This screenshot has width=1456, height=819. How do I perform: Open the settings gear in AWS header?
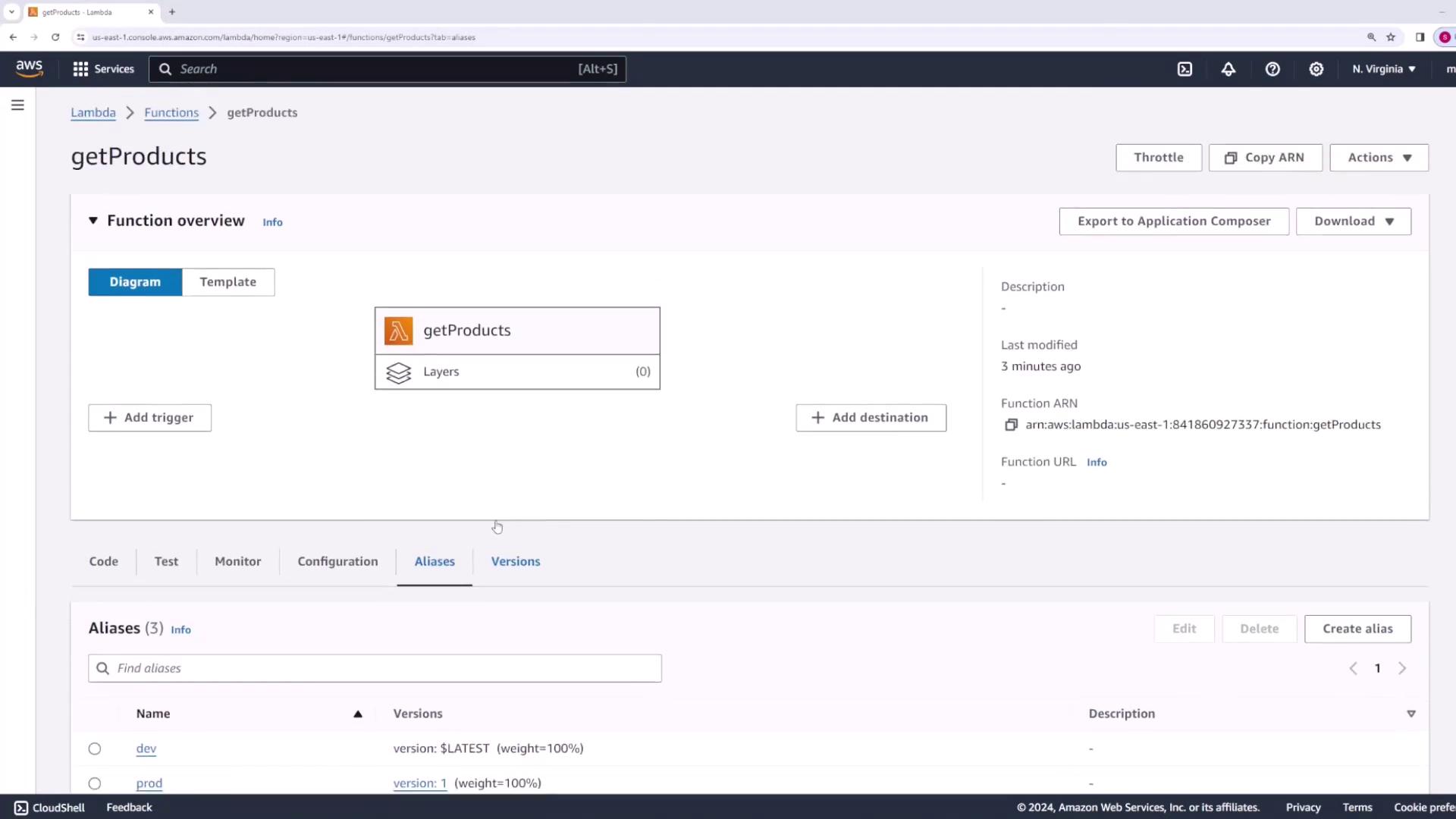coord(1316,69)
